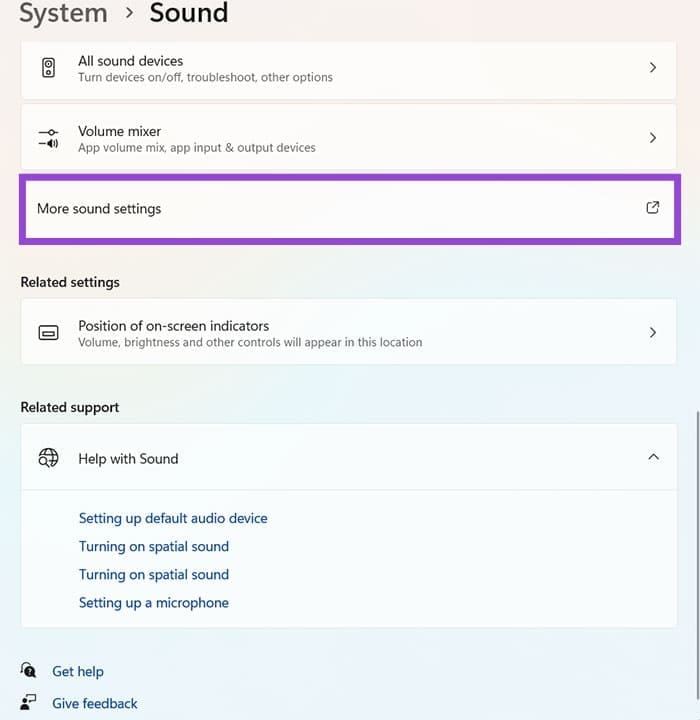
Task: Click the globe icon beside Help with Sound
Action: tap(48, 458)
